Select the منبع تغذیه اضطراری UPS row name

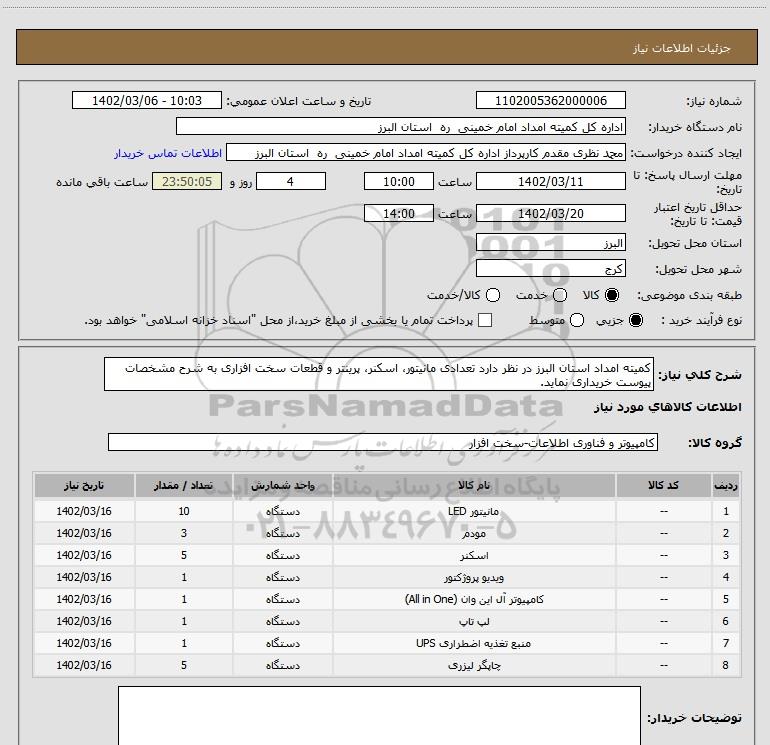(x=473, y=643)
